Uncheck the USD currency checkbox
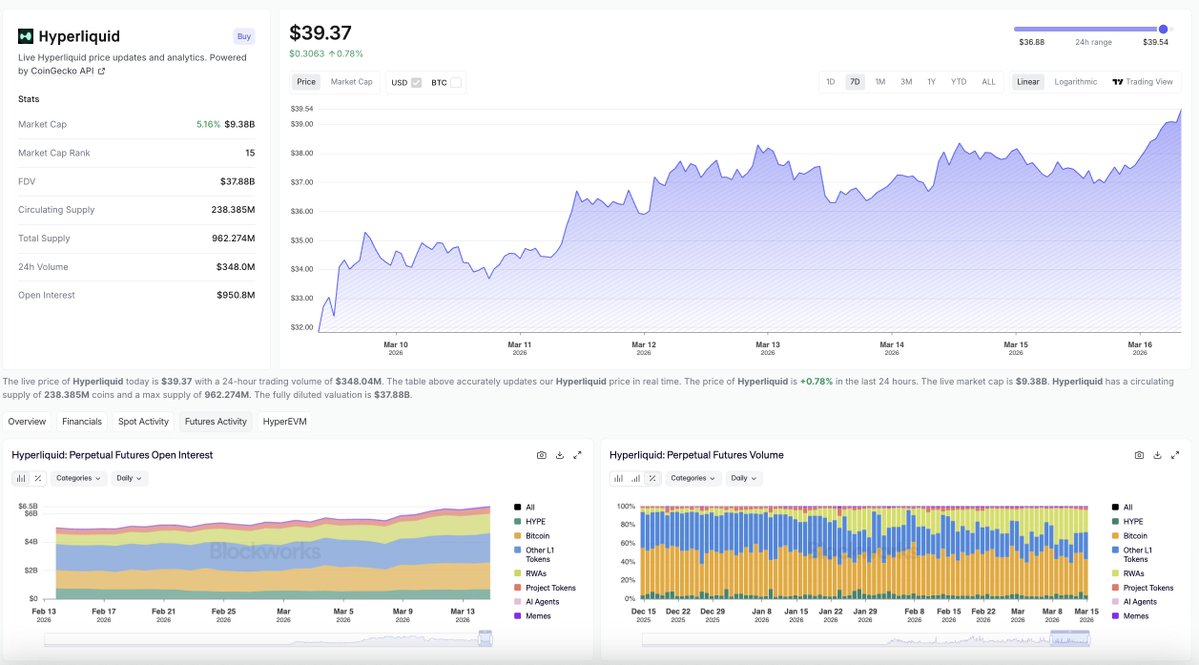 (x=416, y=83)
